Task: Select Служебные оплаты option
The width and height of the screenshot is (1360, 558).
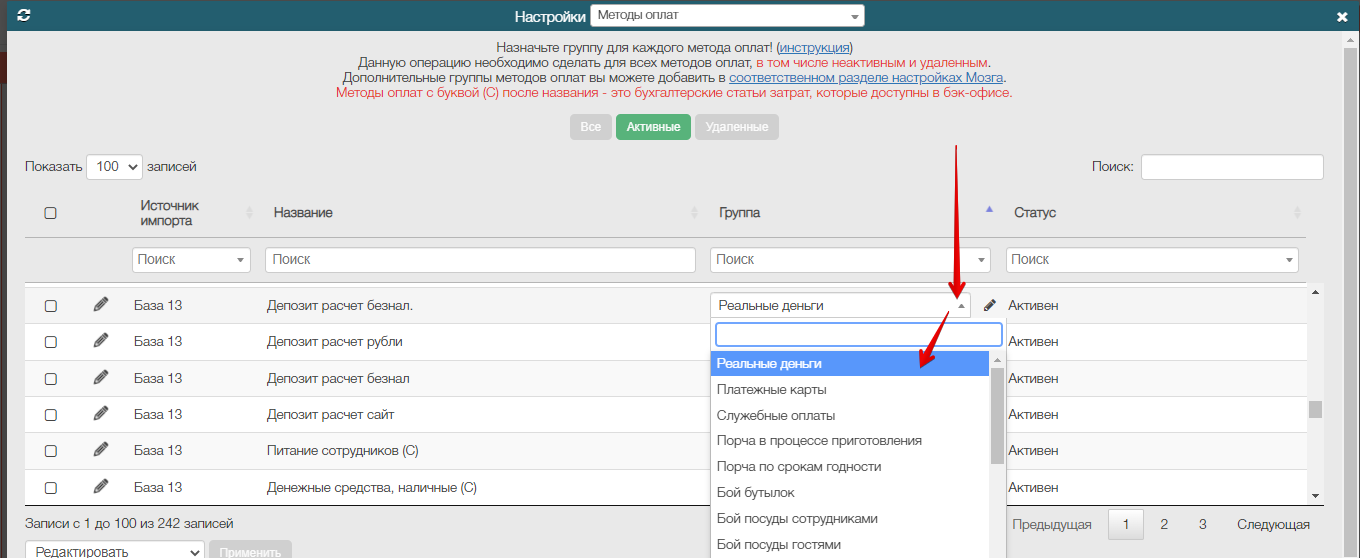Action: point(850,415)
